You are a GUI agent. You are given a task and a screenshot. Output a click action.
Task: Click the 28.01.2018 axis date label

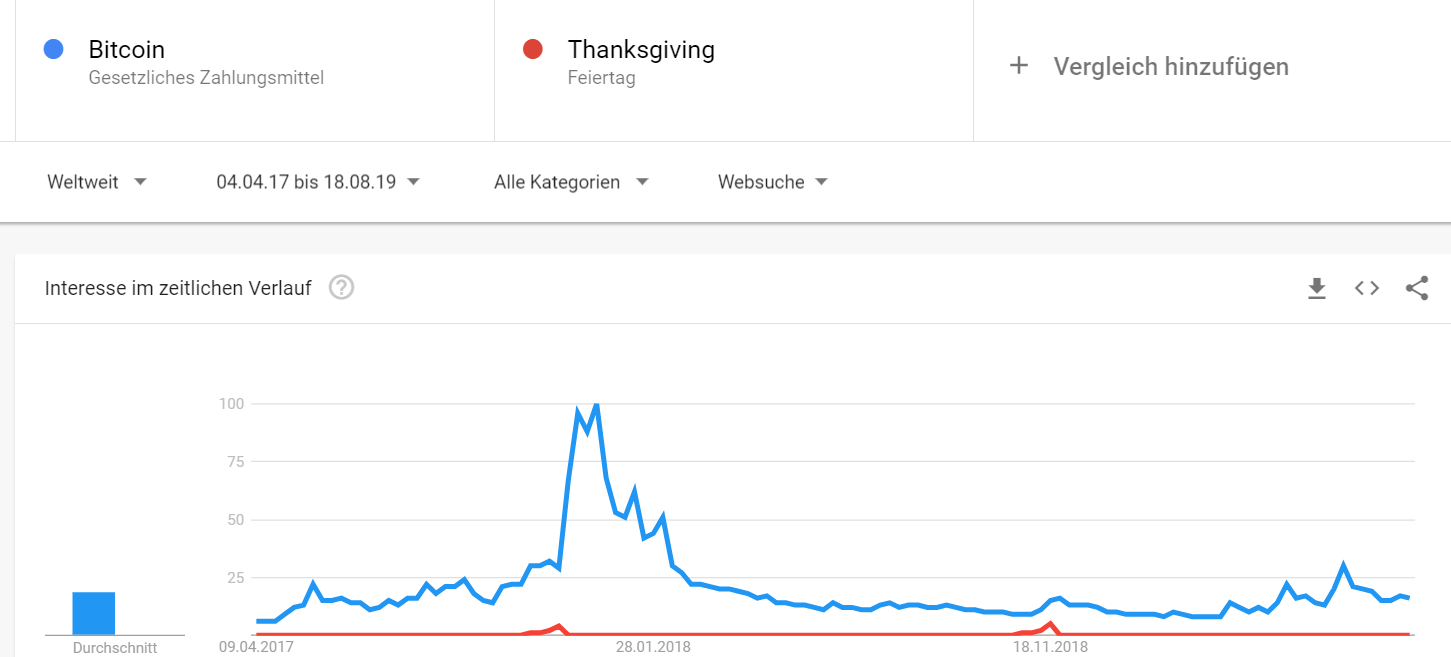pyautogui.click(x=653, y=647)
